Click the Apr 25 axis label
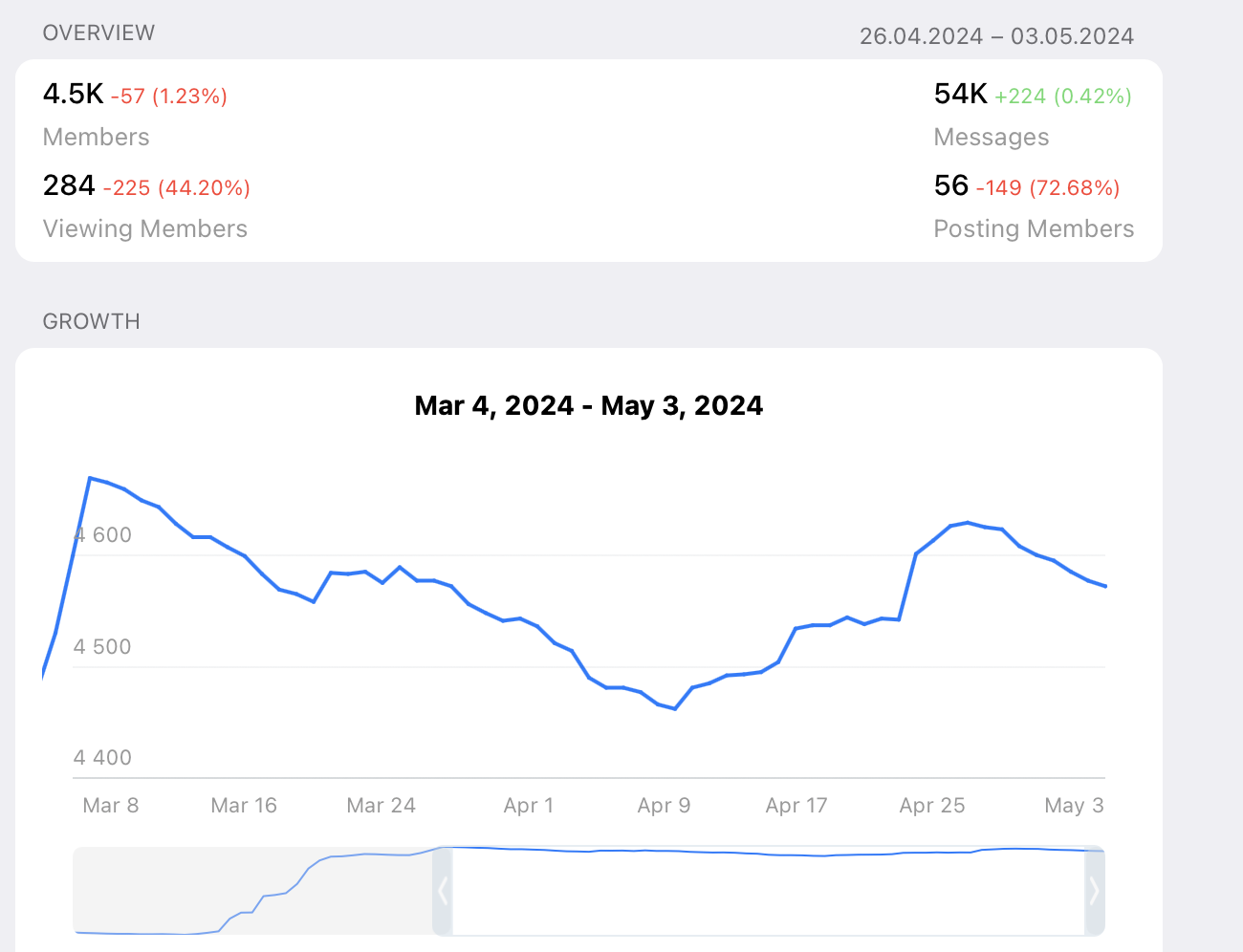 coord(932,806)
